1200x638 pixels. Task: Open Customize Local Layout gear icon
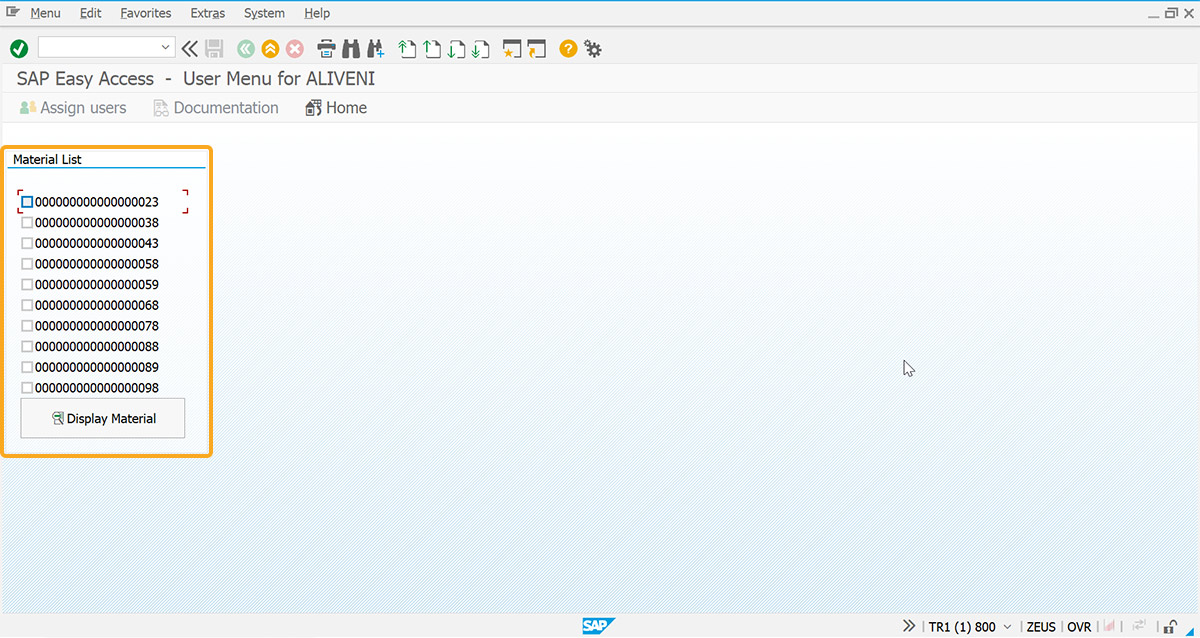[x=593, y=48]
